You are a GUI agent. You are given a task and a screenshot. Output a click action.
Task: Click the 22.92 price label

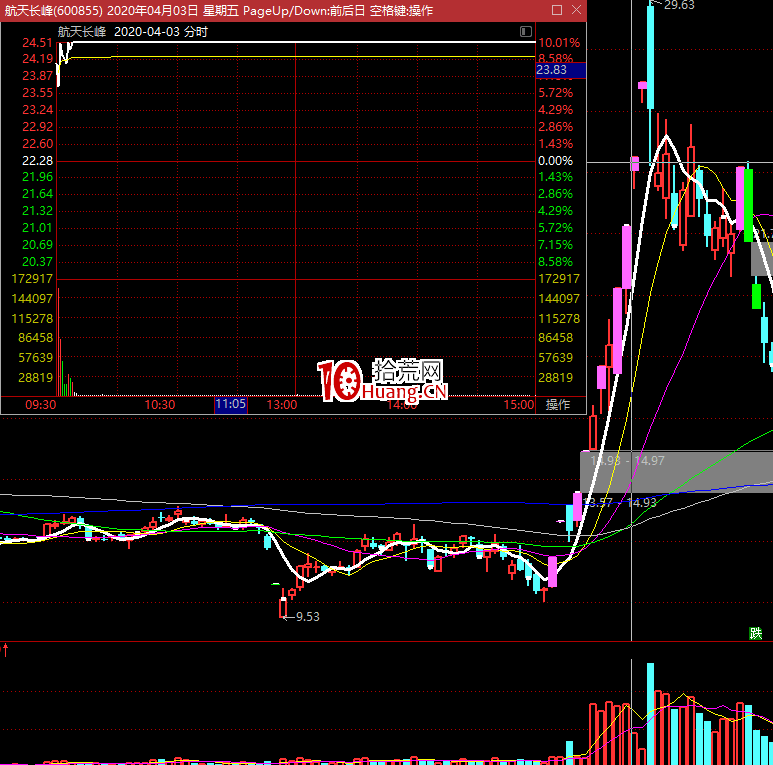coord(37,127)
